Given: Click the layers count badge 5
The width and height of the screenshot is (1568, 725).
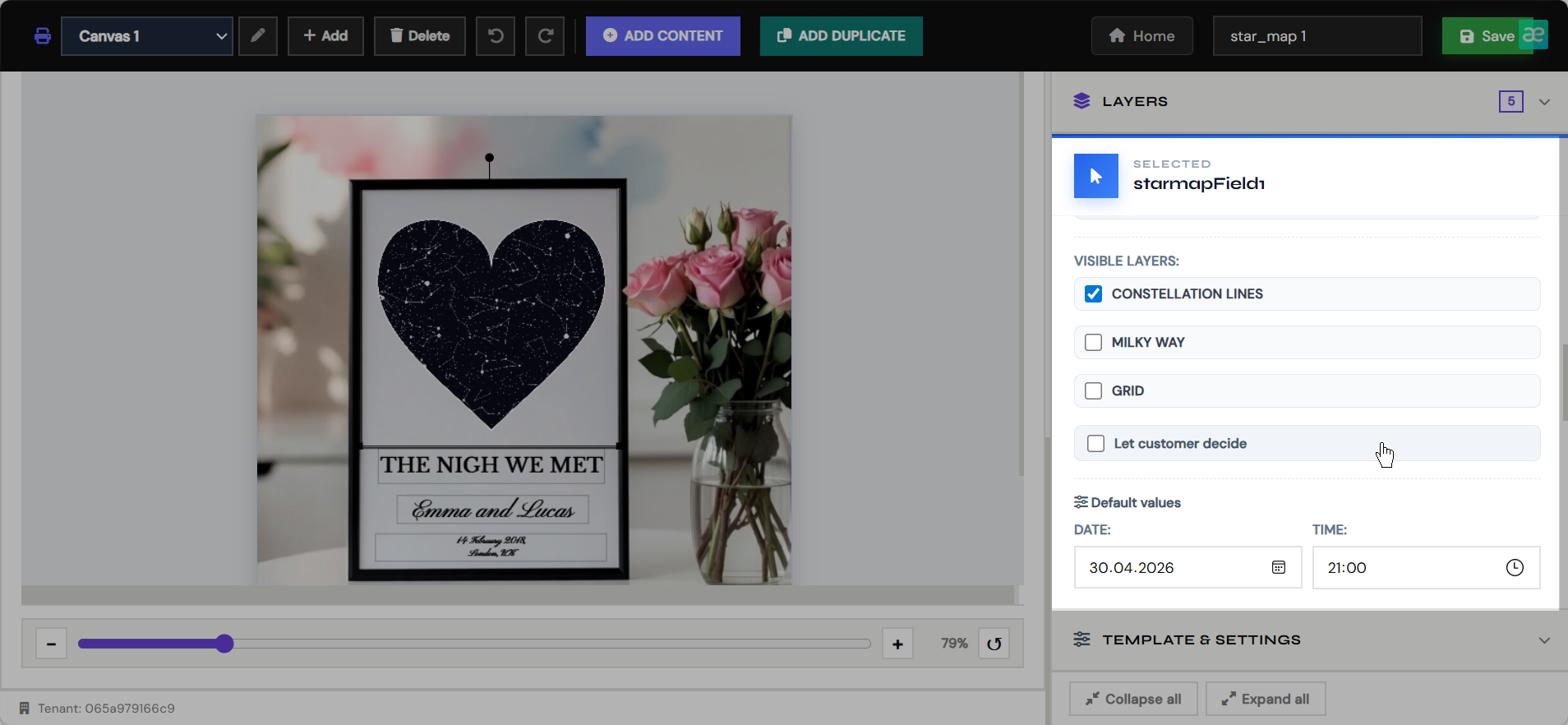Looking at the screenshot, I should [x=1511, y=101].
